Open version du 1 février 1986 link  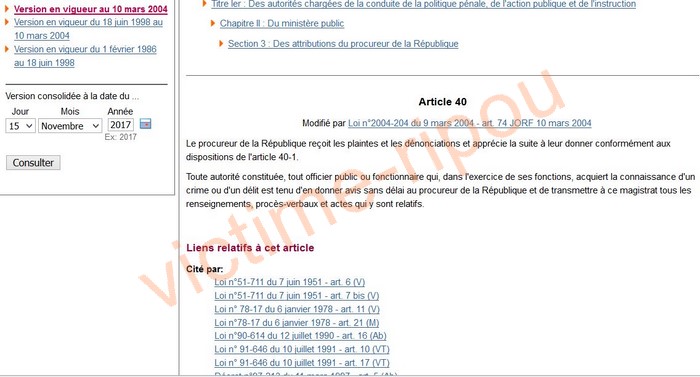(85, 56)
